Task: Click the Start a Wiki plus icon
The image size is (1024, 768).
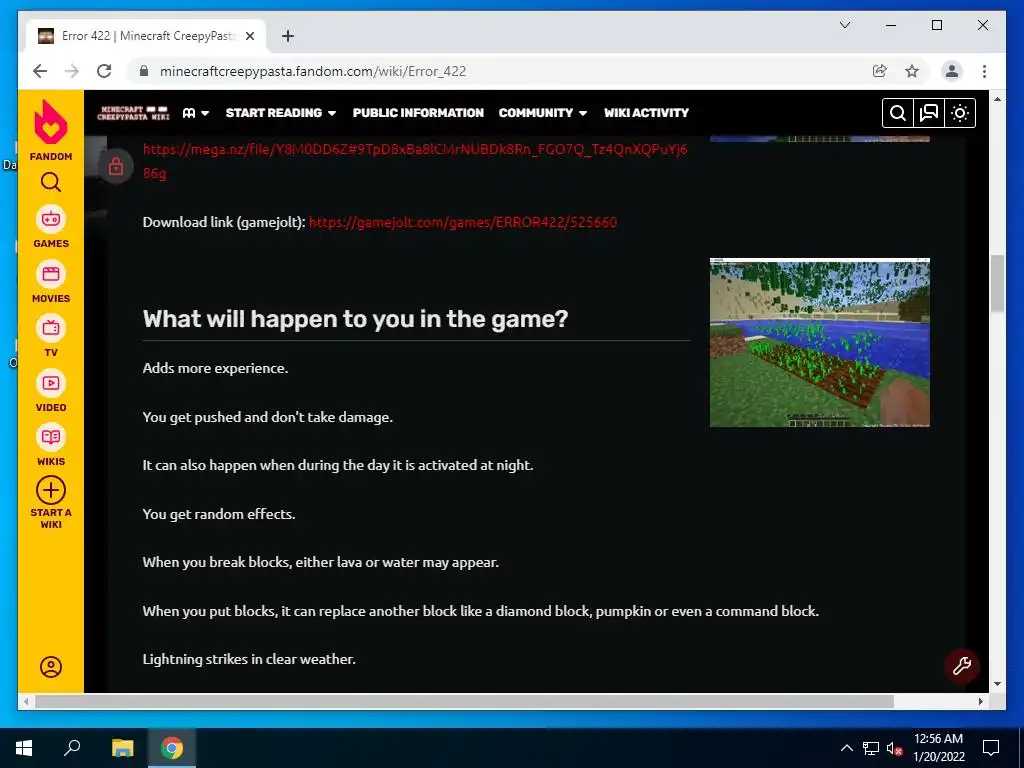Action: click(51, 490)
